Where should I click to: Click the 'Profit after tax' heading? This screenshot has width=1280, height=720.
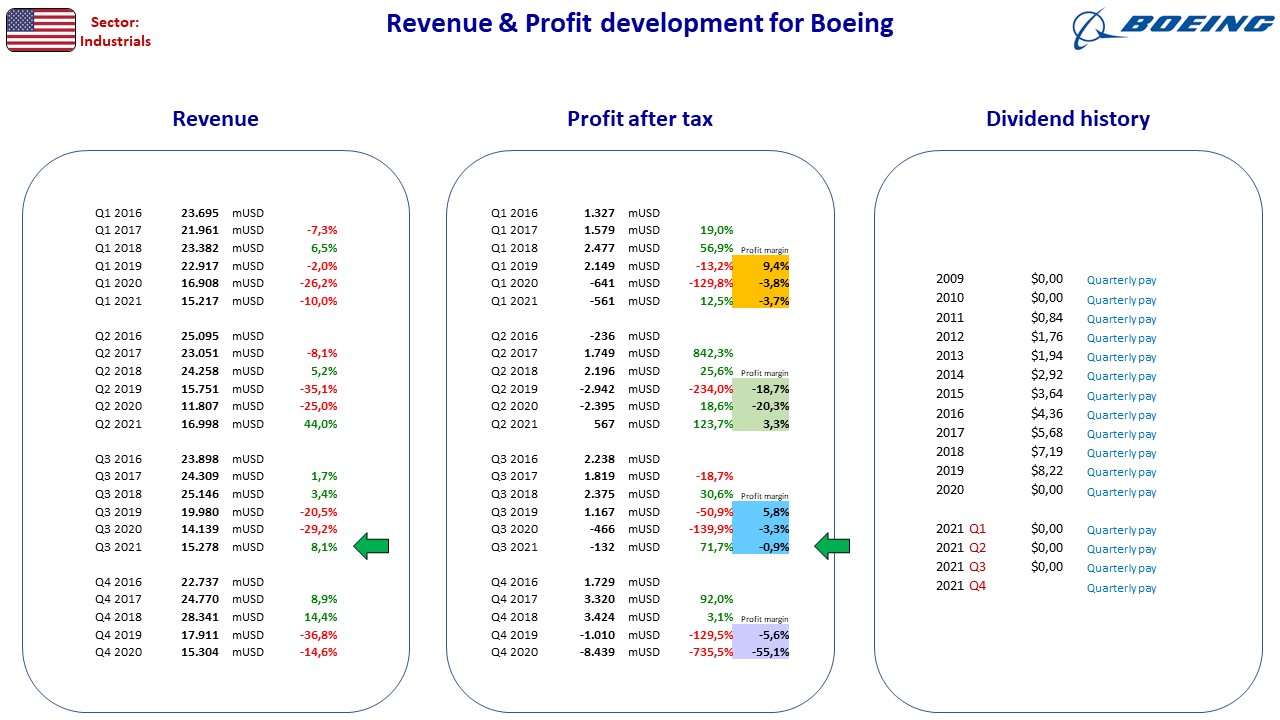point(640,119)
